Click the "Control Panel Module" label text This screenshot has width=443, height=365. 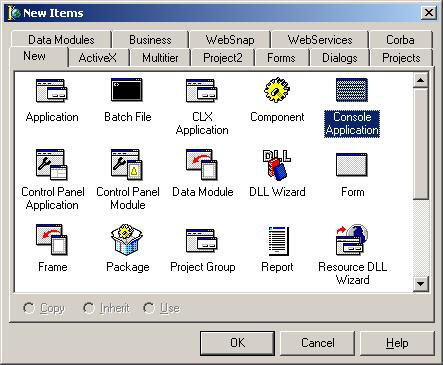[128, 198]
